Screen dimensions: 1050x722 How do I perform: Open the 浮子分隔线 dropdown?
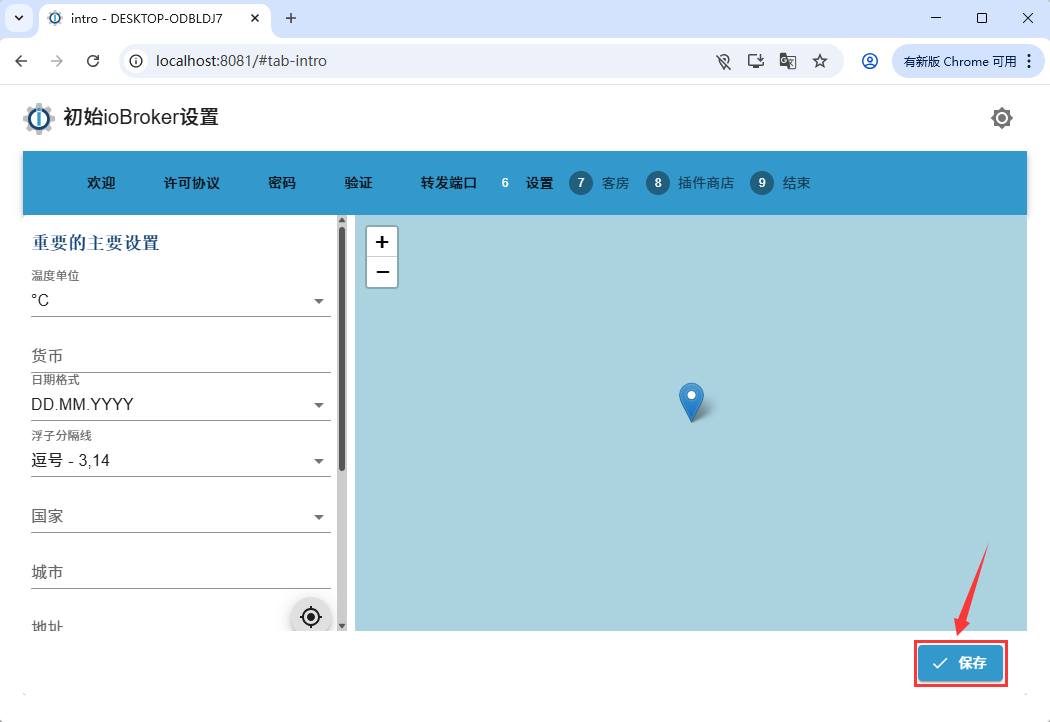(x=180, y=461)
